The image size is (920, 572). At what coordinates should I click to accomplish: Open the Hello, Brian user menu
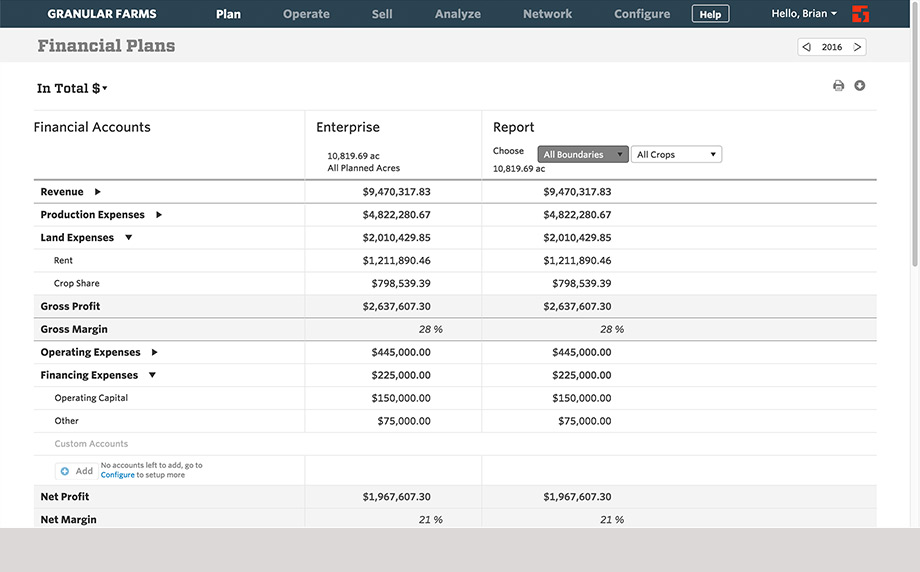pyautogui.click(x=804, y=14)
